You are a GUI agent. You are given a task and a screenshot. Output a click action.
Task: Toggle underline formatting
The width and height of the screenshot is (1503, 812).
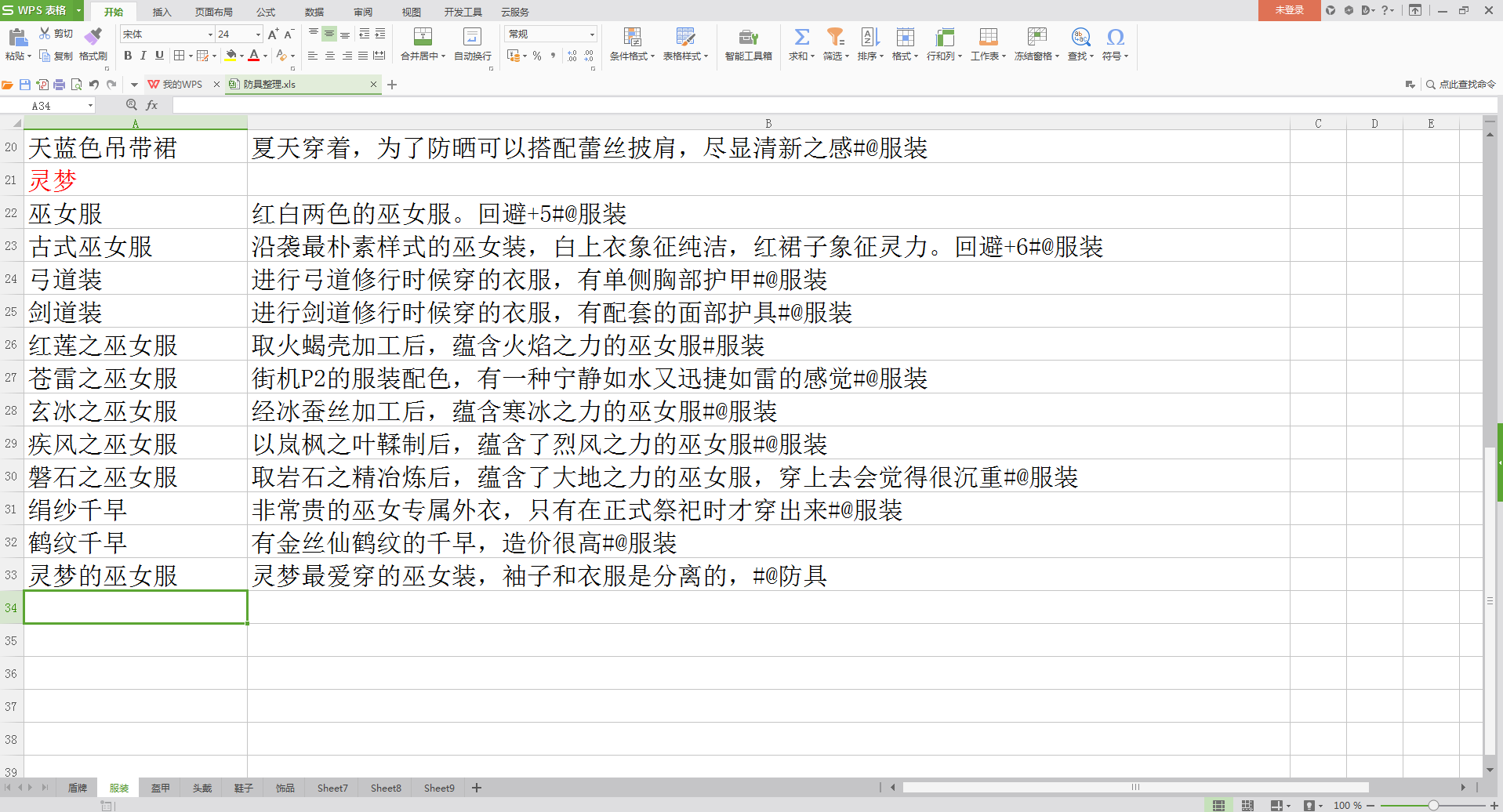pyautogui.click(x=159, y=56)
